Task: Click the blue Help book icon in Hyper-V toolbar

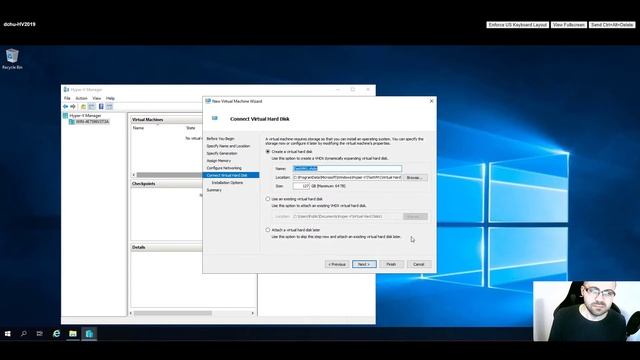Action: click(x=101, y=107)
